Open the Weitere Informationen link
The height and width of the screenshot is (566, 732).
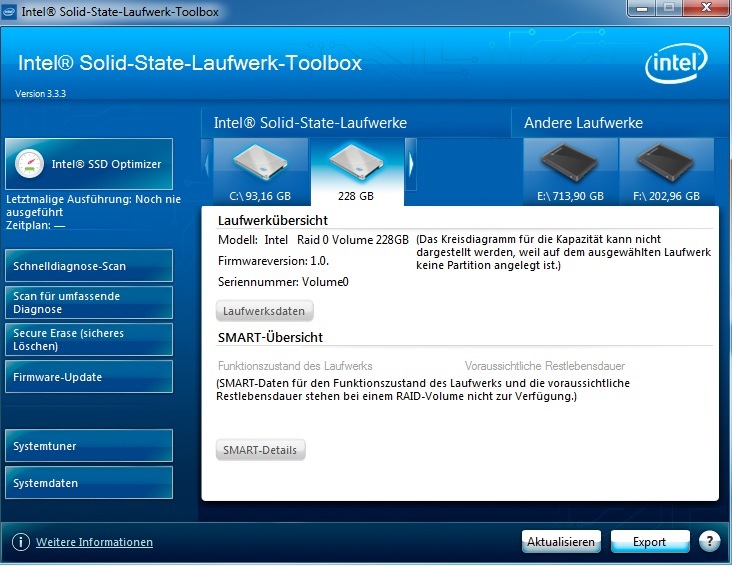click(94, 542)
